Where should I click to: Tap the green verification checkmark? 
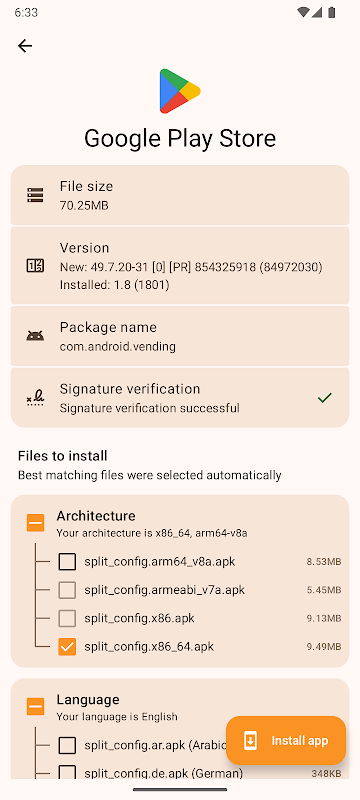[324, 397]
